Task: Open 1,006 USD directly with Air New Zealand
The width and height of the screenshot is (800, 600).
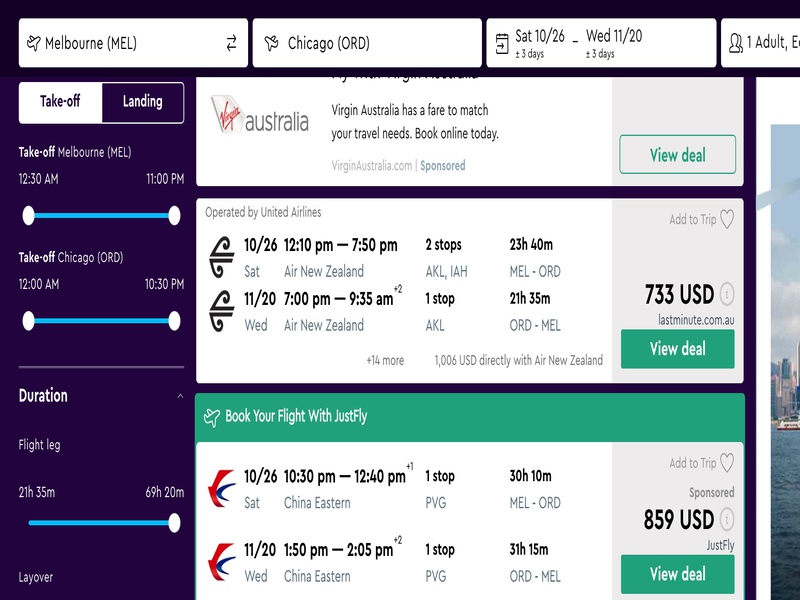Action: click(518, 361)
